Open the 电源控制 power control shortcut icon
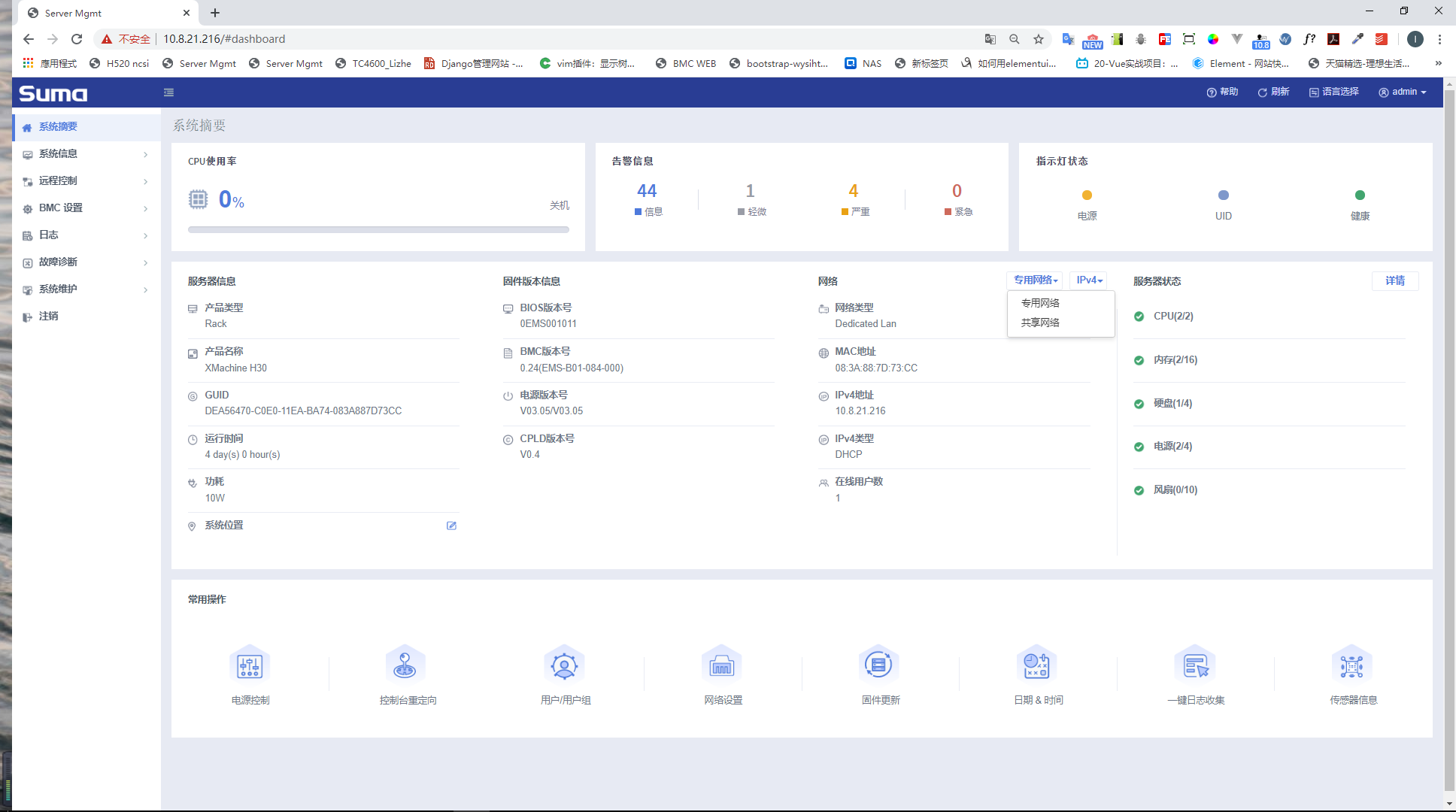Screen dimensions: 1456x812 [x=250, y=665]
